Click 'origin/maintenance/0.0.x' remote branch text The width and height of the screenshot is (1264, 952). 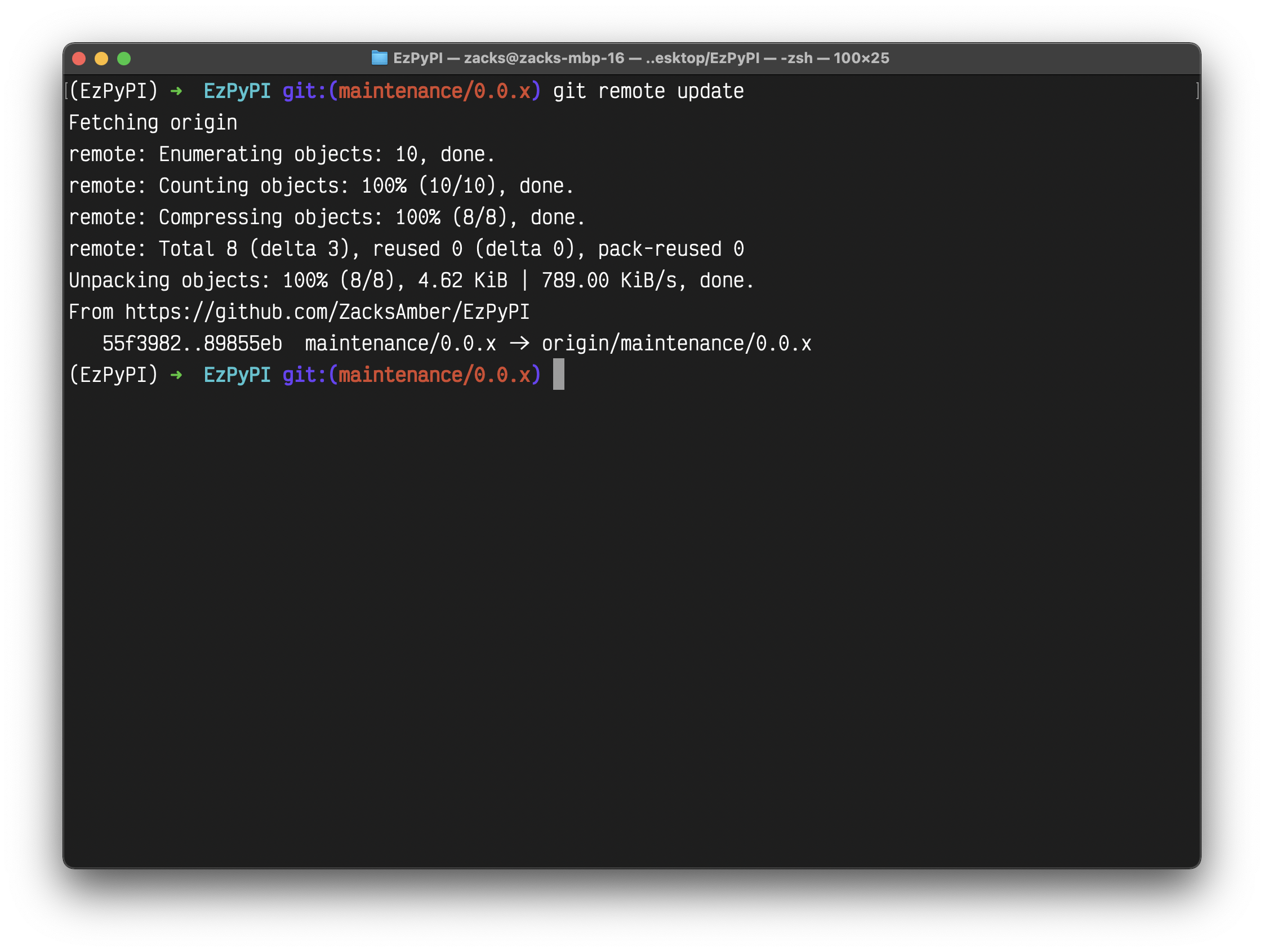pyautogui.click(x=676, y=344)
